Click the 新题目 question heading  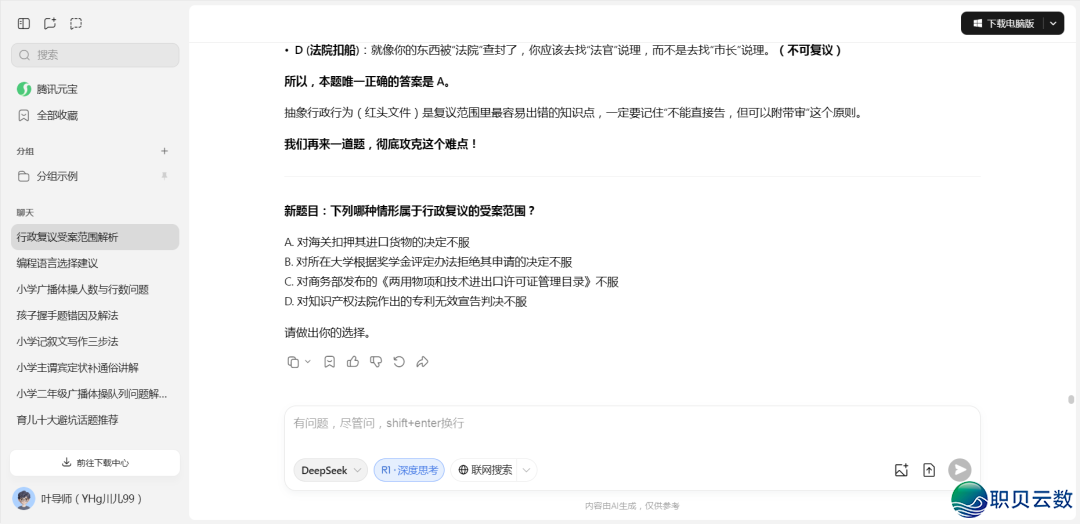point(410,211)
